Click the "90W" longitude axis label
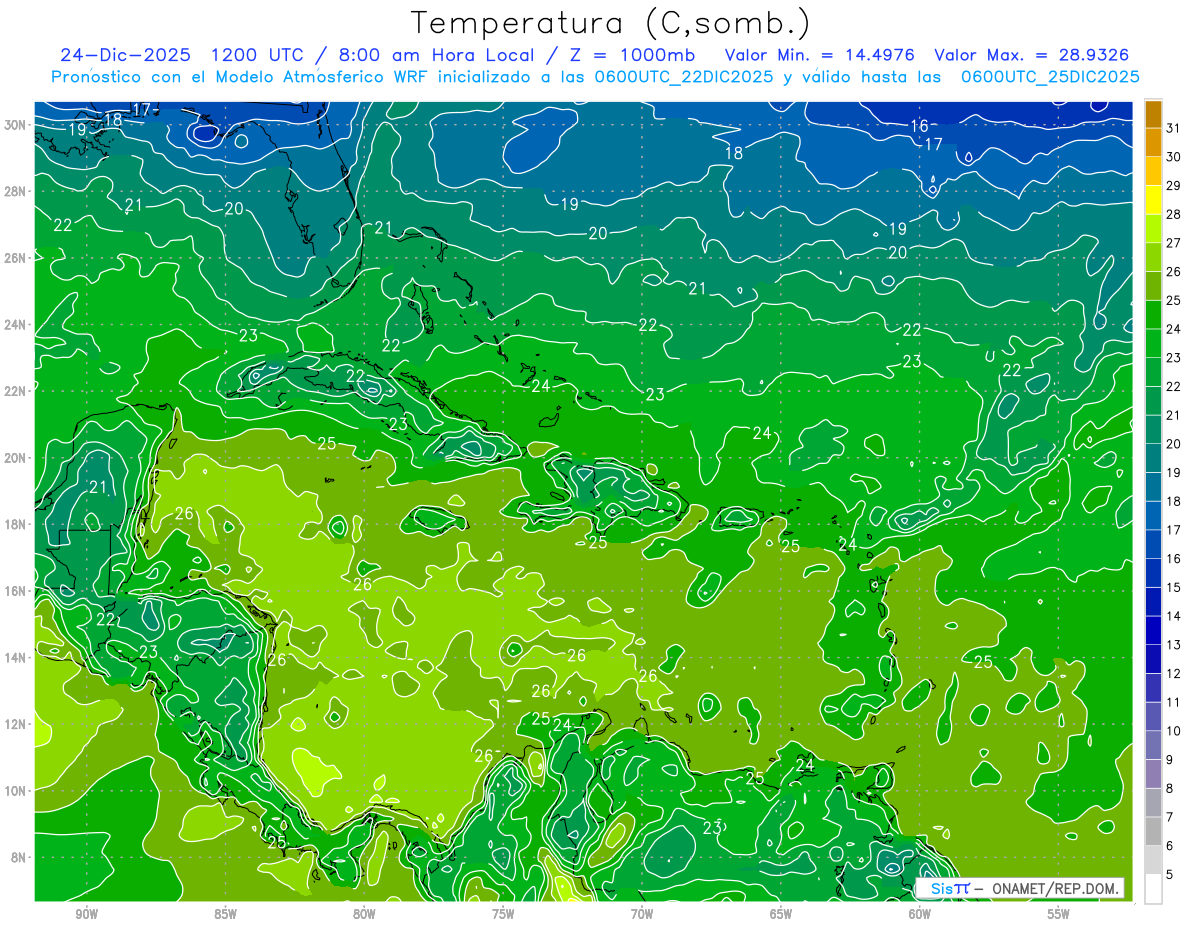This screenshot has width=1200, height=927. (86, 914)
